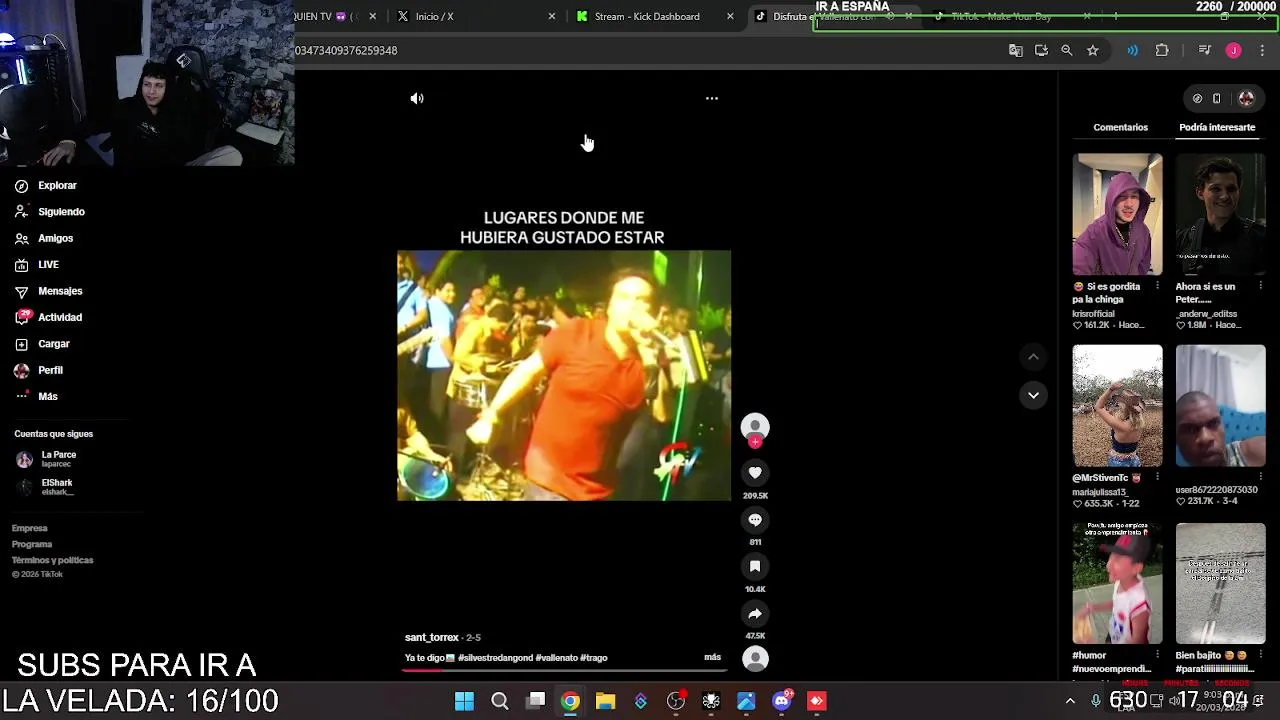
Task: Open the Chrome profile J avatar
Action: tap(1234, 50)
